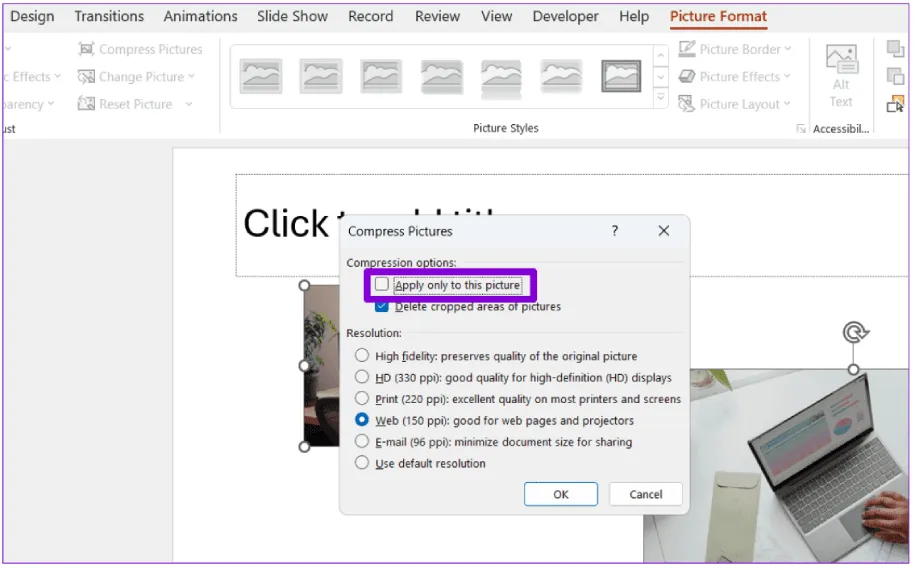Select the last picture style thumbnail

coord(620,76)
